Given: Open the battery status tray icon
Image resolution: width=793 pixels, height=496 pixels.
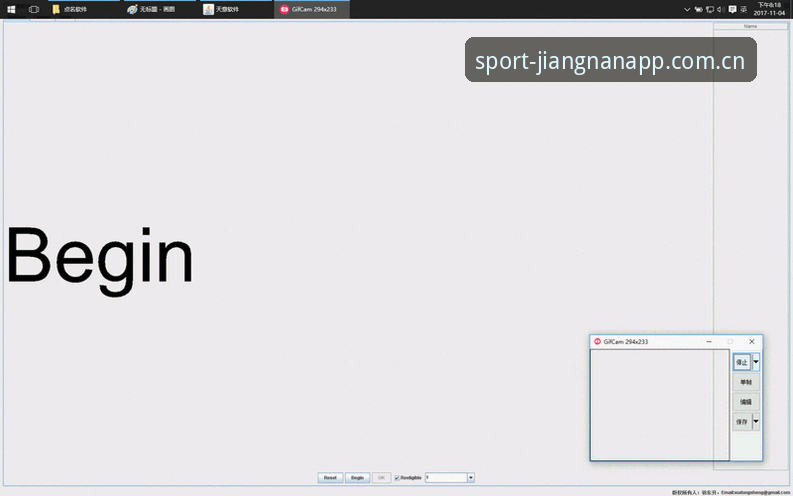Looking at the screenshot, I should point(698,9).
